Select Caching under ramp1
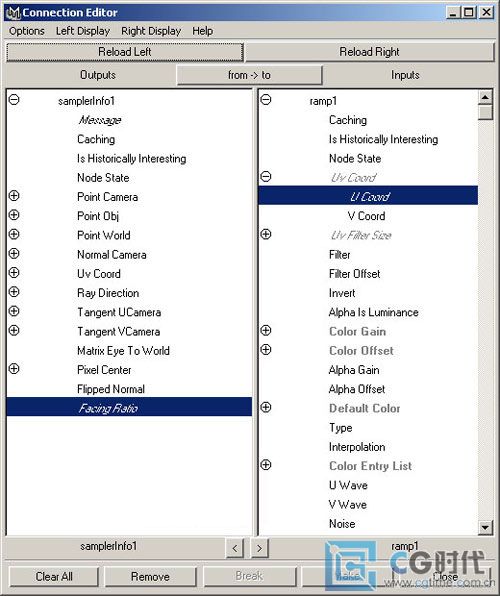 (x=348, y=120)
